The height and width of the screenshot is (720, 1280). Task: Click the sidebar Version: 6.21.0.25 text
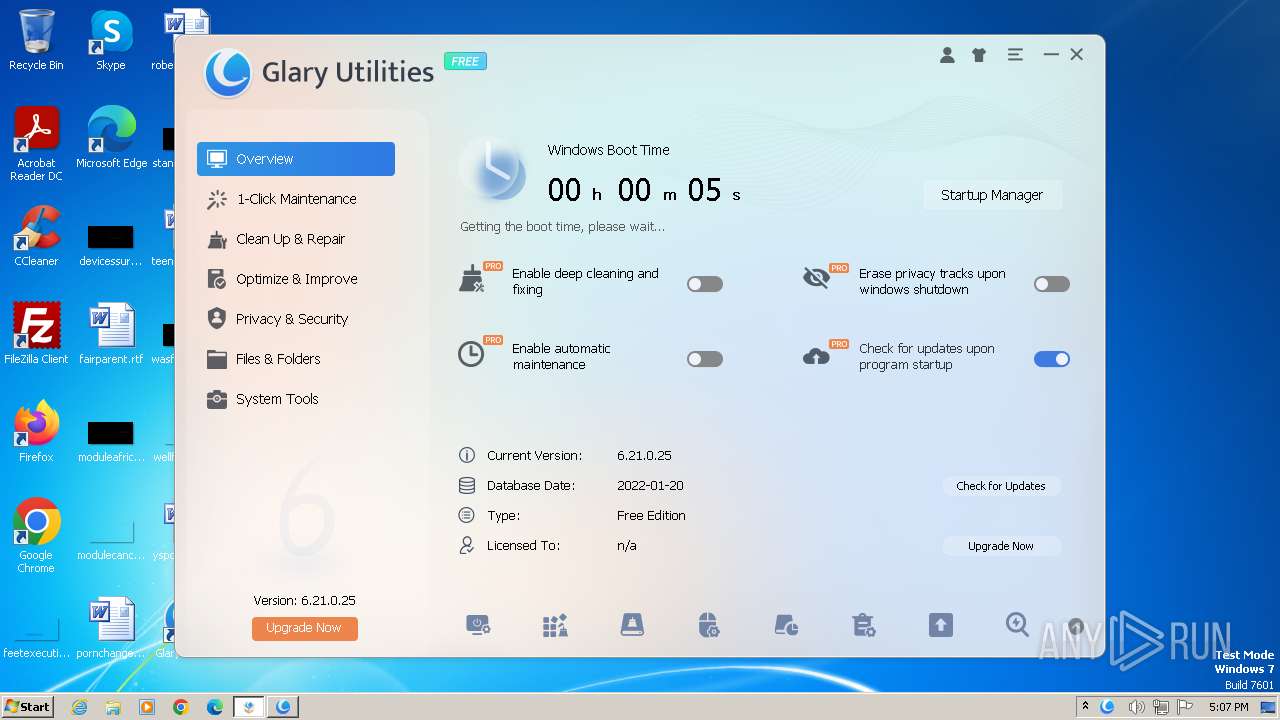tap(304, 600)
